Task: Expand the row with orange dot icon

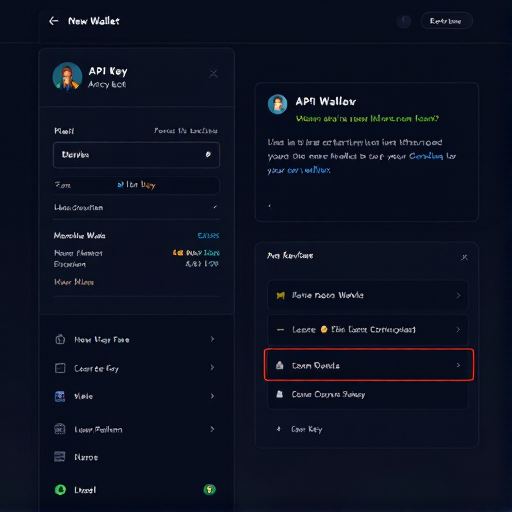Action: 368,330
